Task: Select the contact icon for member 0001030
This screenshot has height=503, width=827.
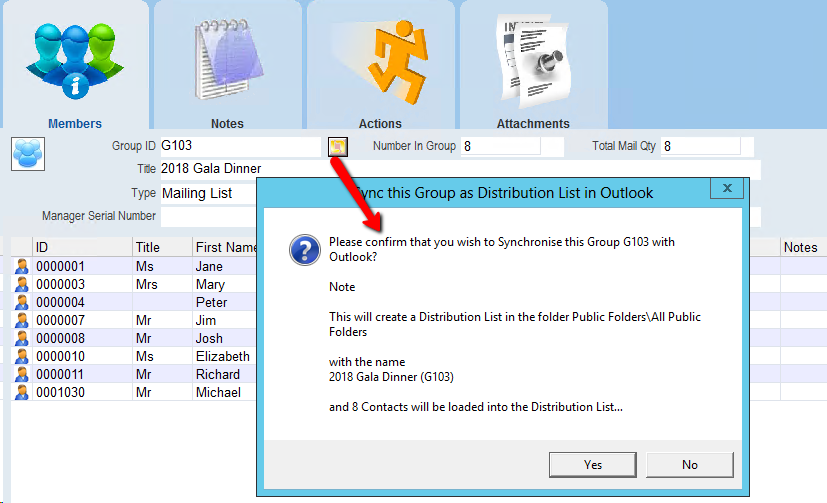Action: [21, 393]
